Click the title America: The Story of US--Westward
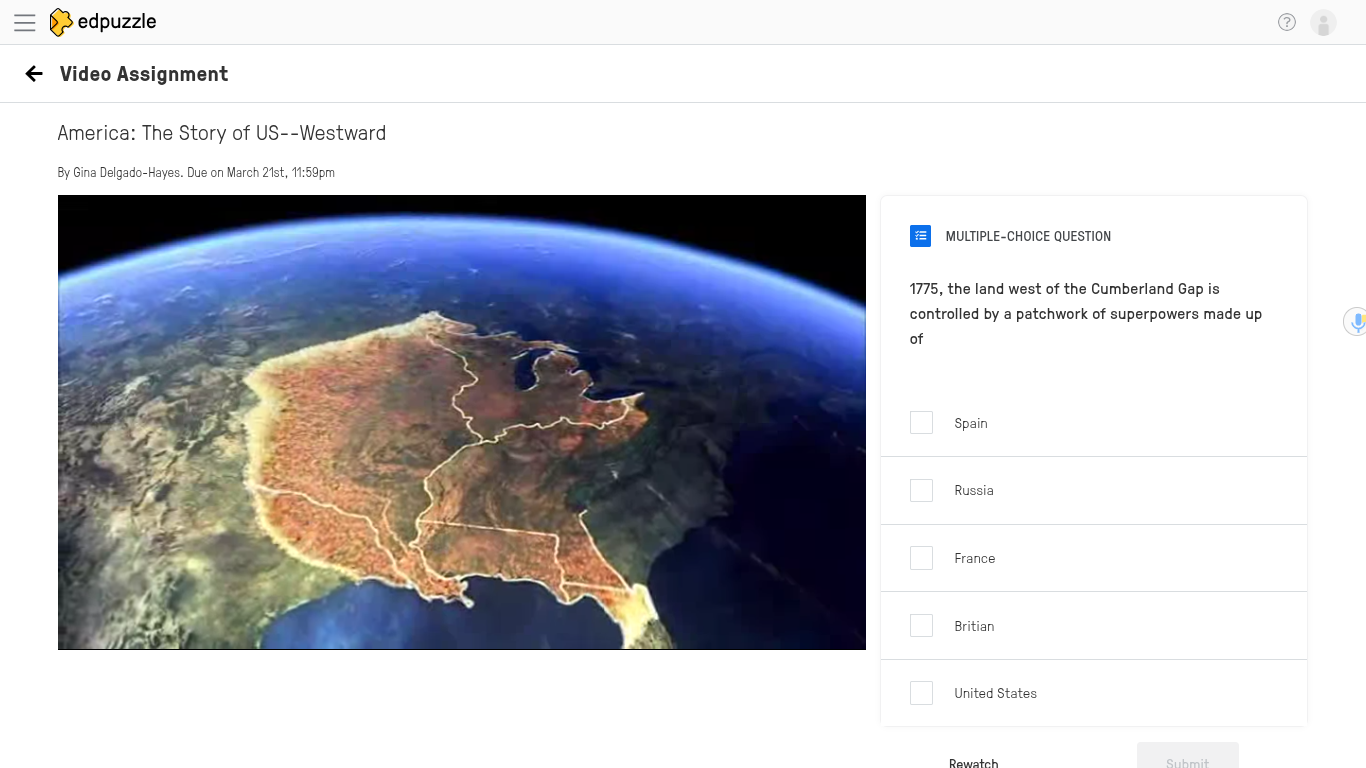Screen dimensions: 1366x768 (x=222, y=133)
